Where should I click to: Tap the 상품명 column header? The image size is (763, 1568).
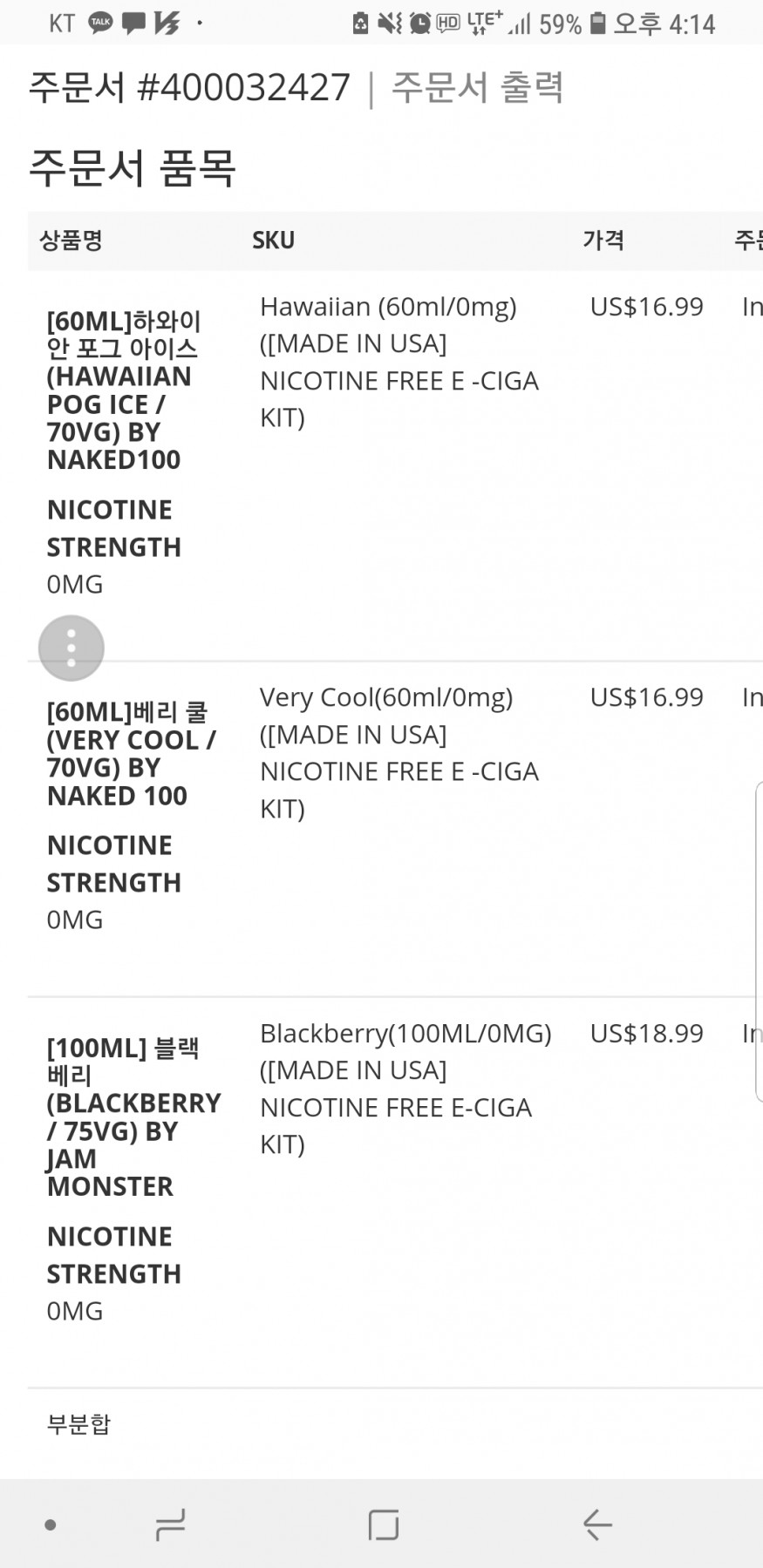pyautogui.click(x=71, y=241)
